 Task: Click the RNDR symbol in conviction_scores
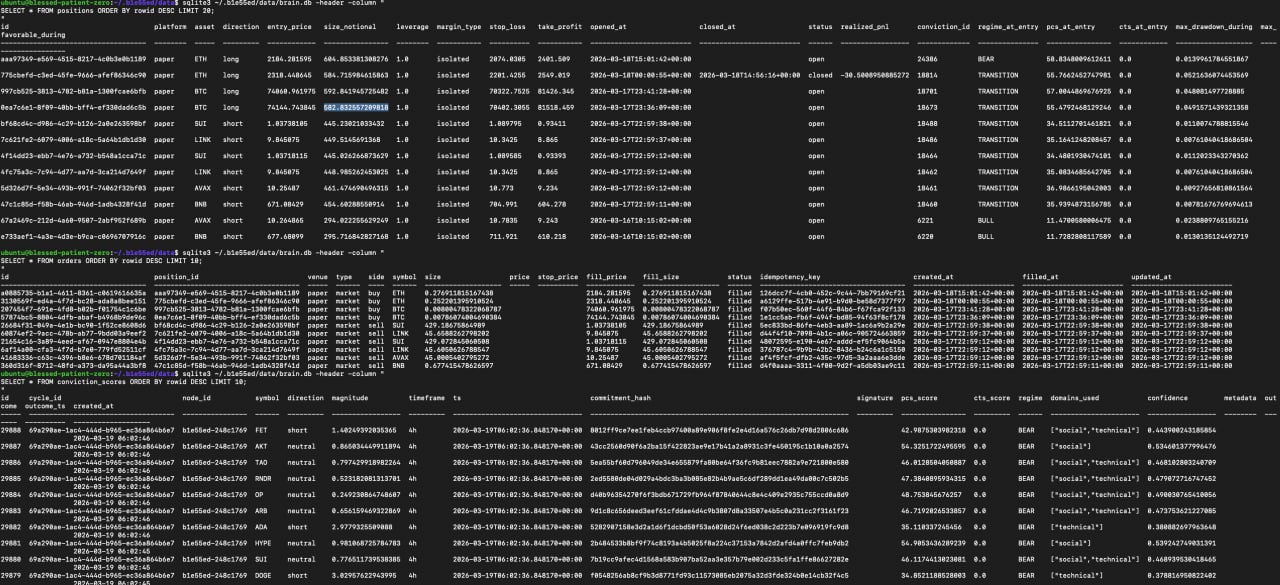(263, 477)
